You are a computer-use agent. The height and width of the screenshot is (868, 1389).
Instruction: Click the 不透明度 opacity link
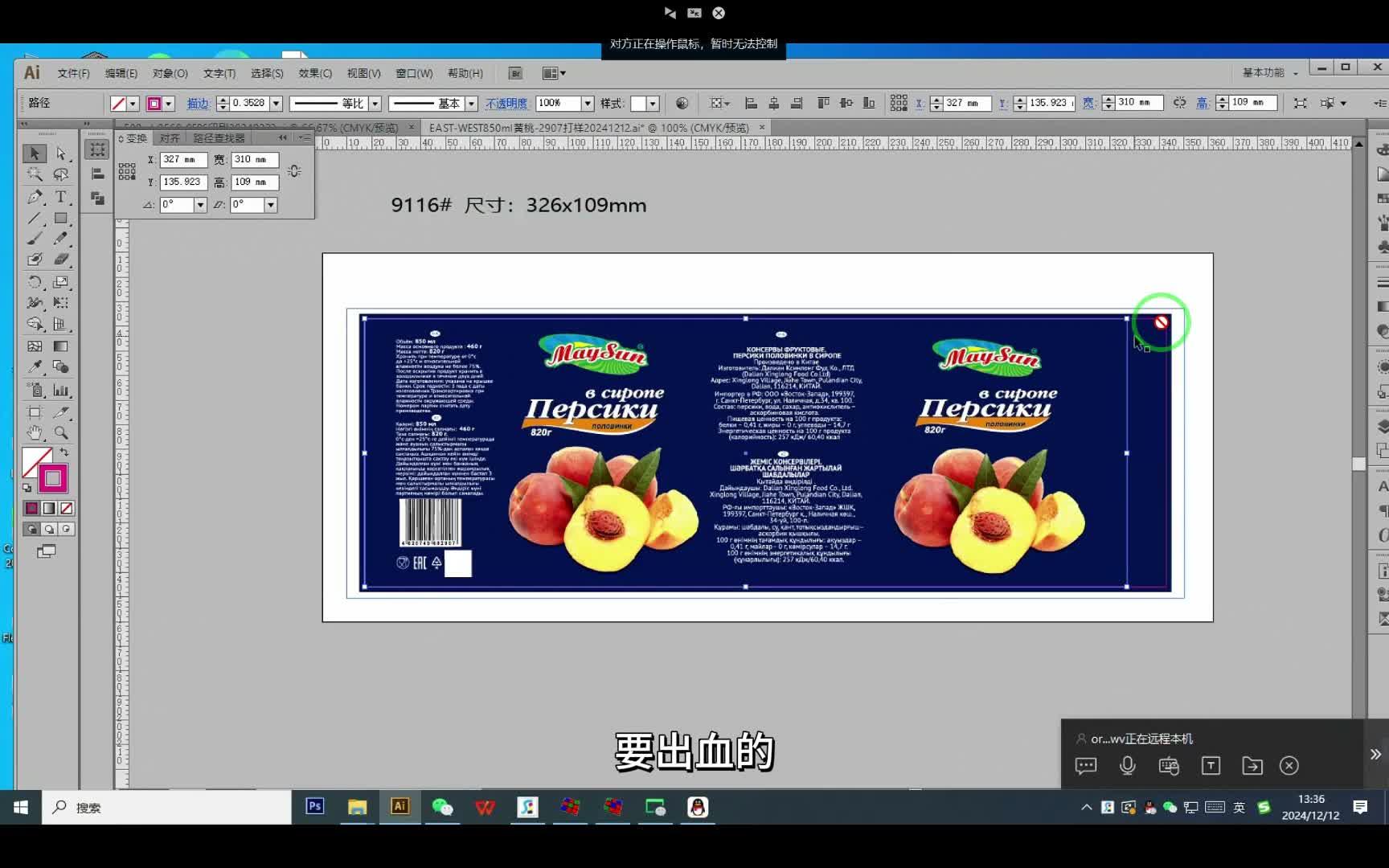506,104
